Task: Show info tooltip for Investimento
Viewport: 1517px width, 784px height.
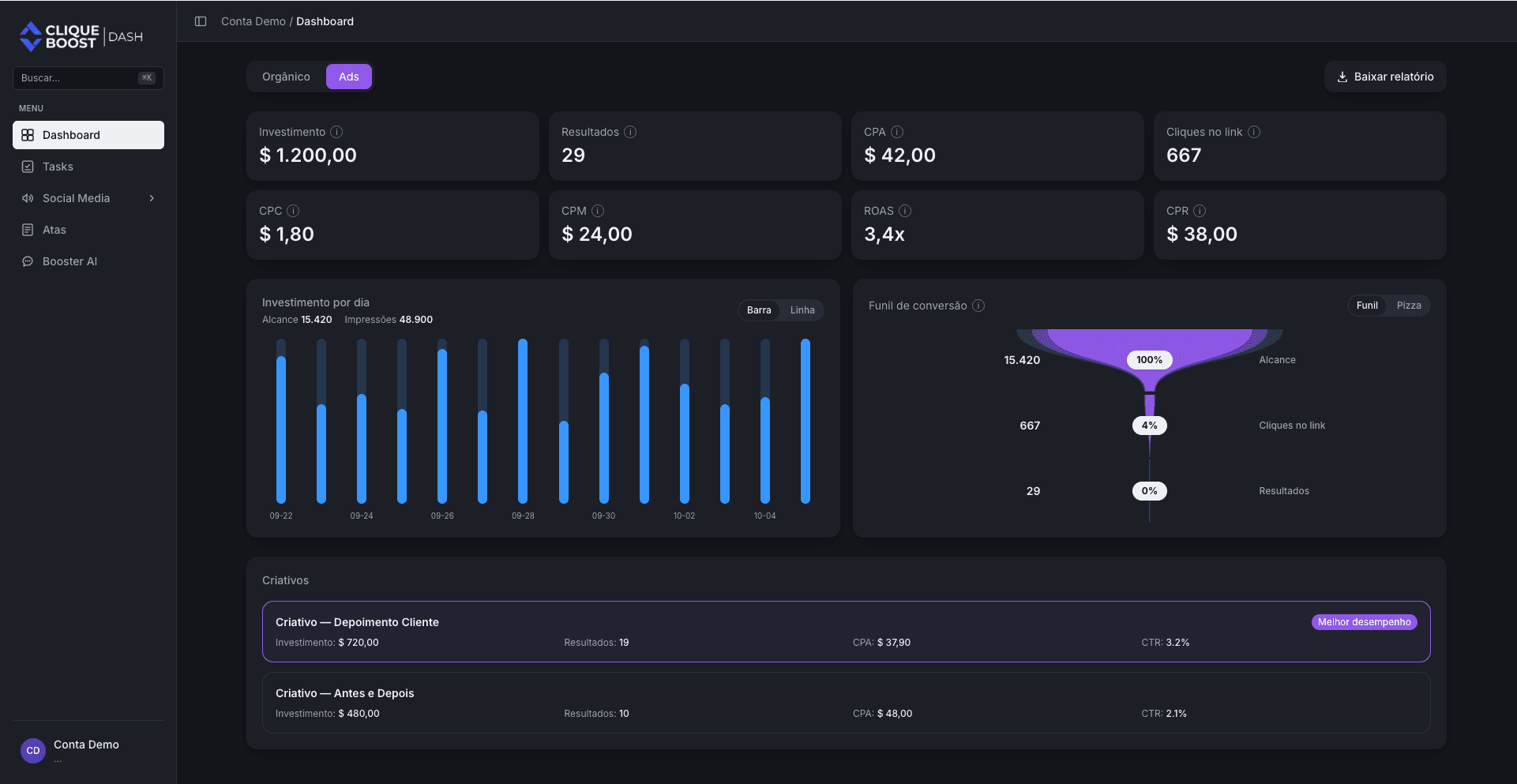Action: coord(336,132)
